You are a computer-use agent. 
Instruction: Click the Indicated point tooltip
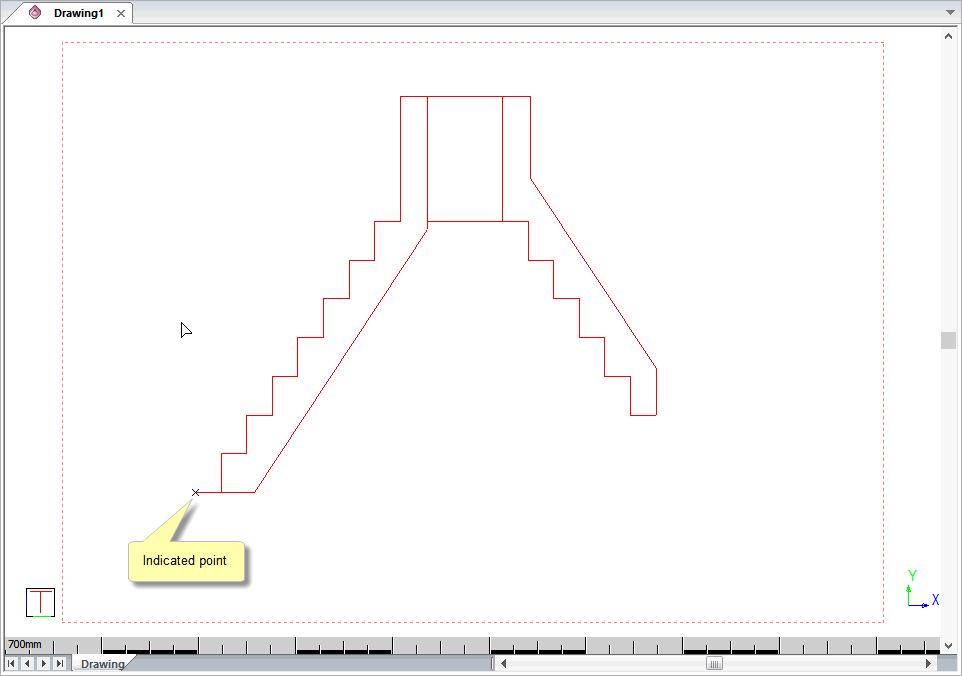click(x=185, y=561)
